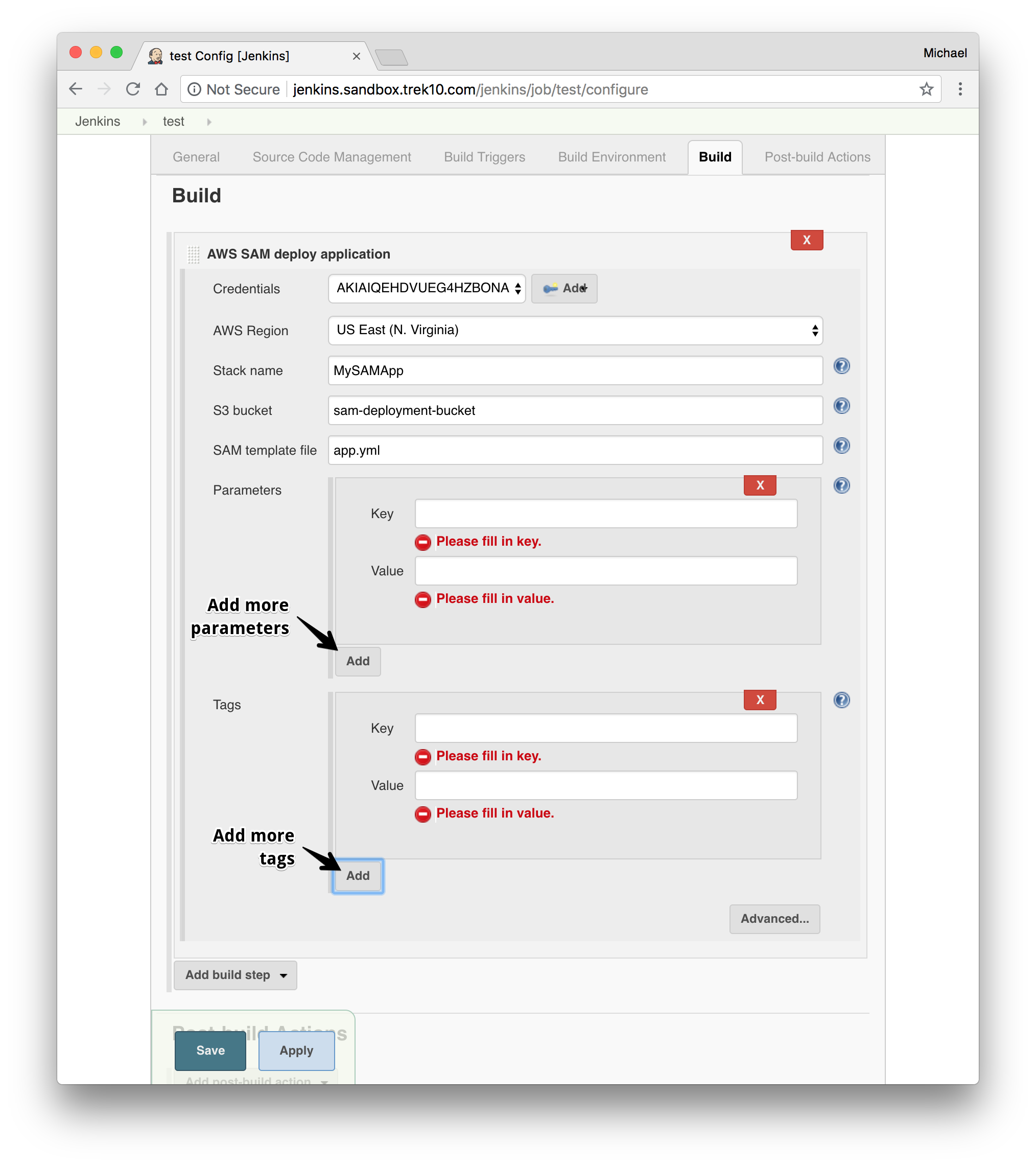
Task: Show help for the Parameters section
Action: tap(841, 486)
